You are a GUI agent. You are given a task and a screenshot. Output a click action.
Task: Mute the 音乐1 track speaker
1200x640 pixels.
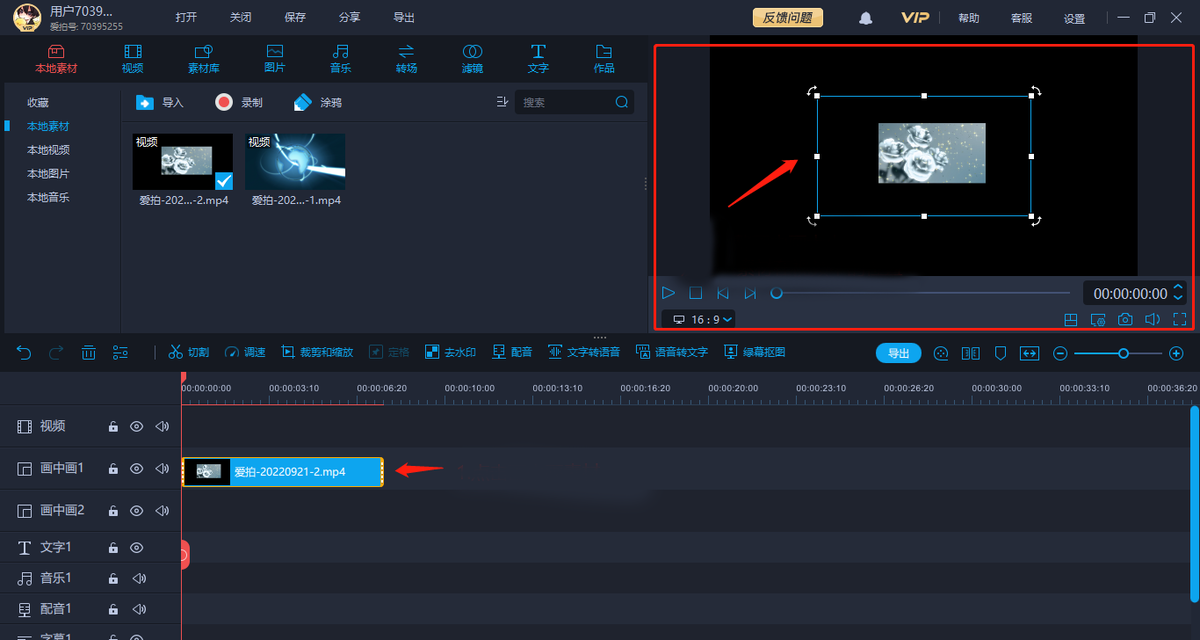139,578
